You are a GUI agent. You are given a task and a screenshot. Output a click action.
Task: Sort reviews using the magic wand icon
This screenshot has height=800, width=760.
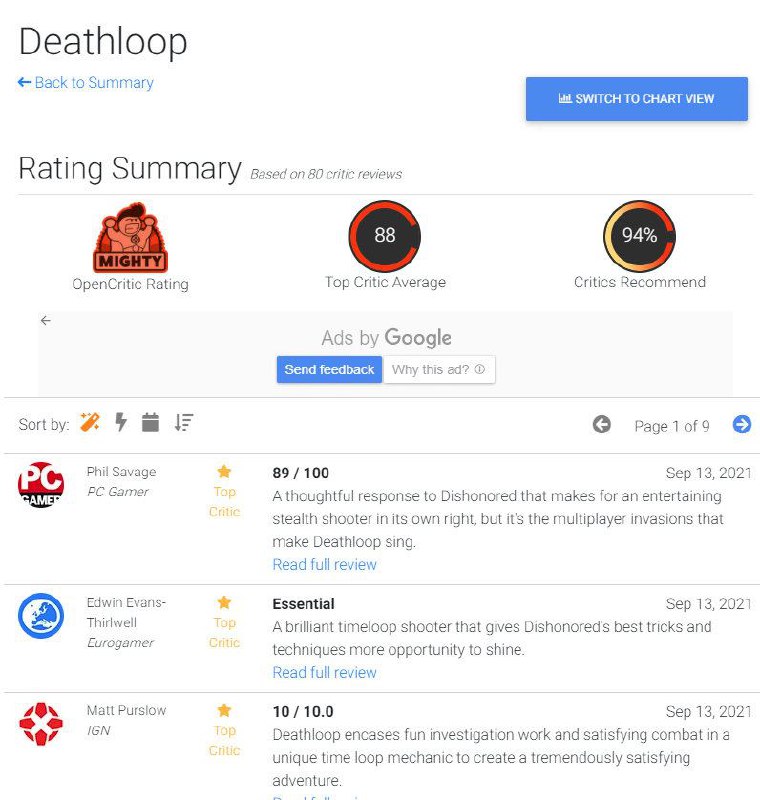[90, 422]
